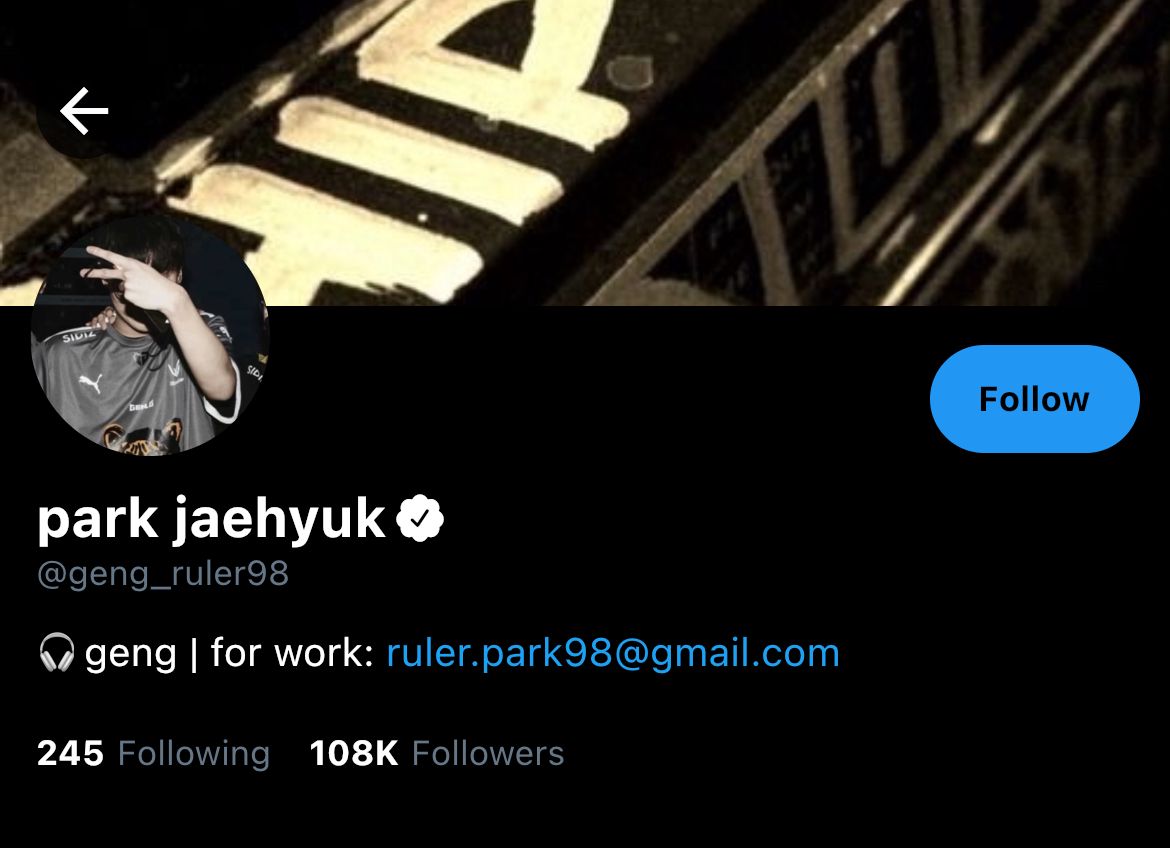Click the word Following beside 245
The width and height of the screenshot is (1170, 848).
pos(194,754)
